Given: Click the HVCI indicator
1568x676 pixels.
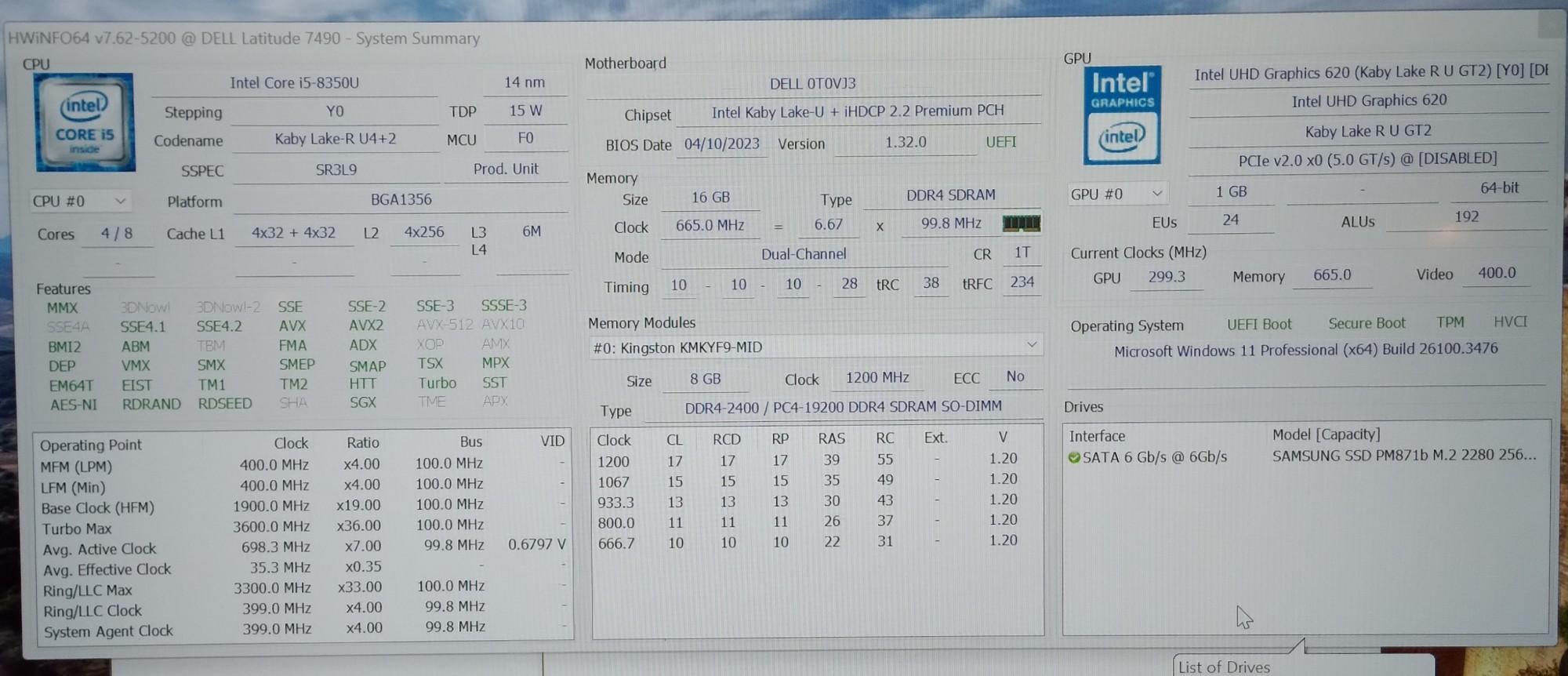Looking at the screenshot, I should 1511,322.
